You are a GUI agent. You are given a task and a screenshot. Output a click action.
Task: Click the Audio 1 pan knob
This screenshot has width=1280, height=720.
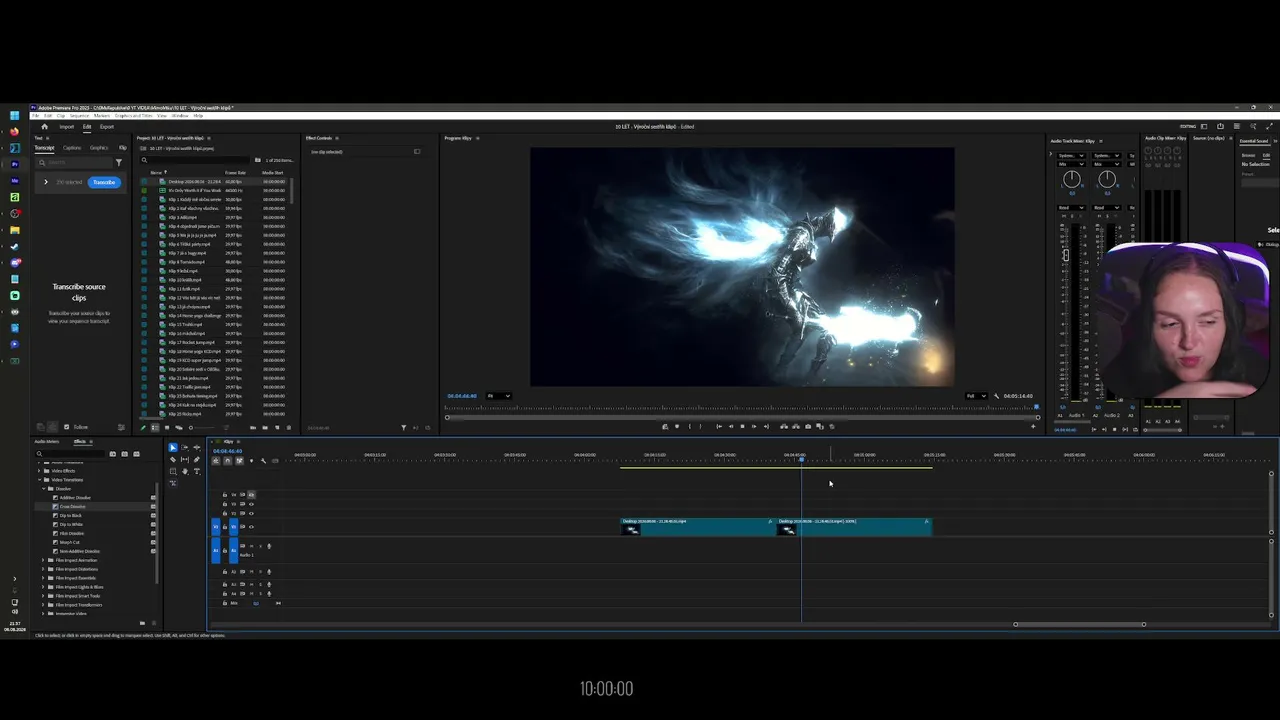[x=1071, y=180]
